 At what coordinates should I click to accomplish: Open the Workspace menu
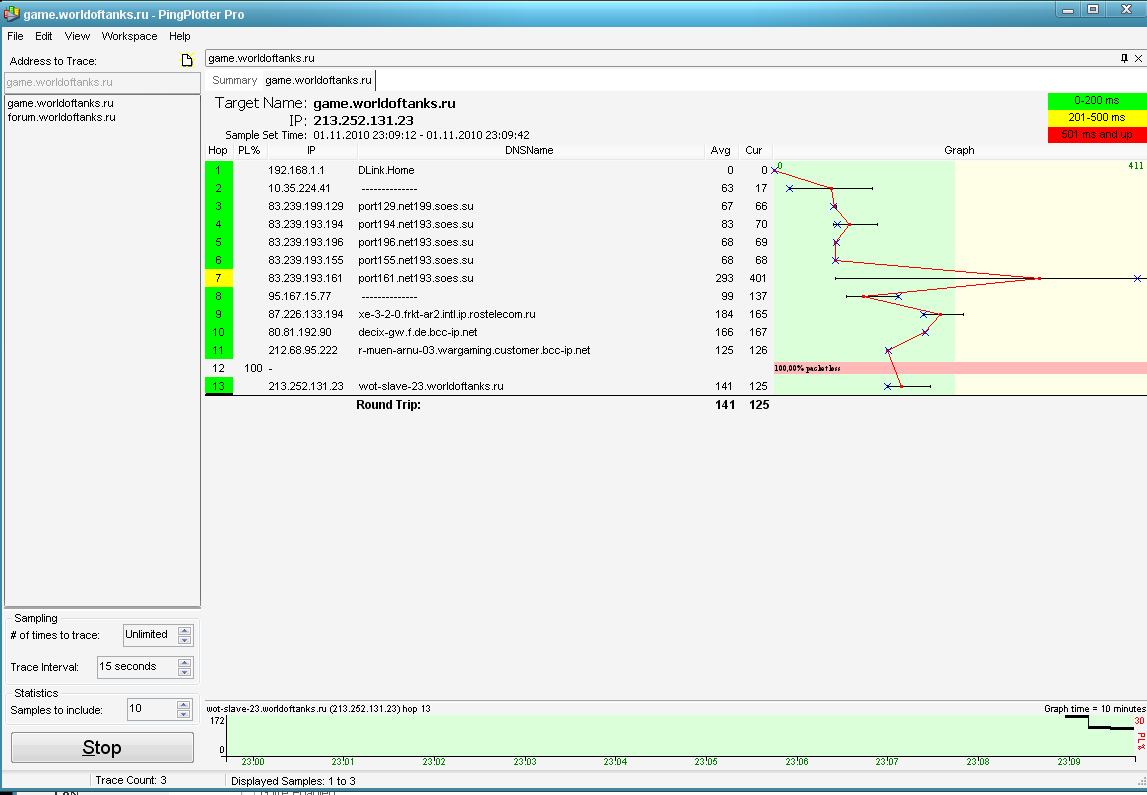[129, 36]
